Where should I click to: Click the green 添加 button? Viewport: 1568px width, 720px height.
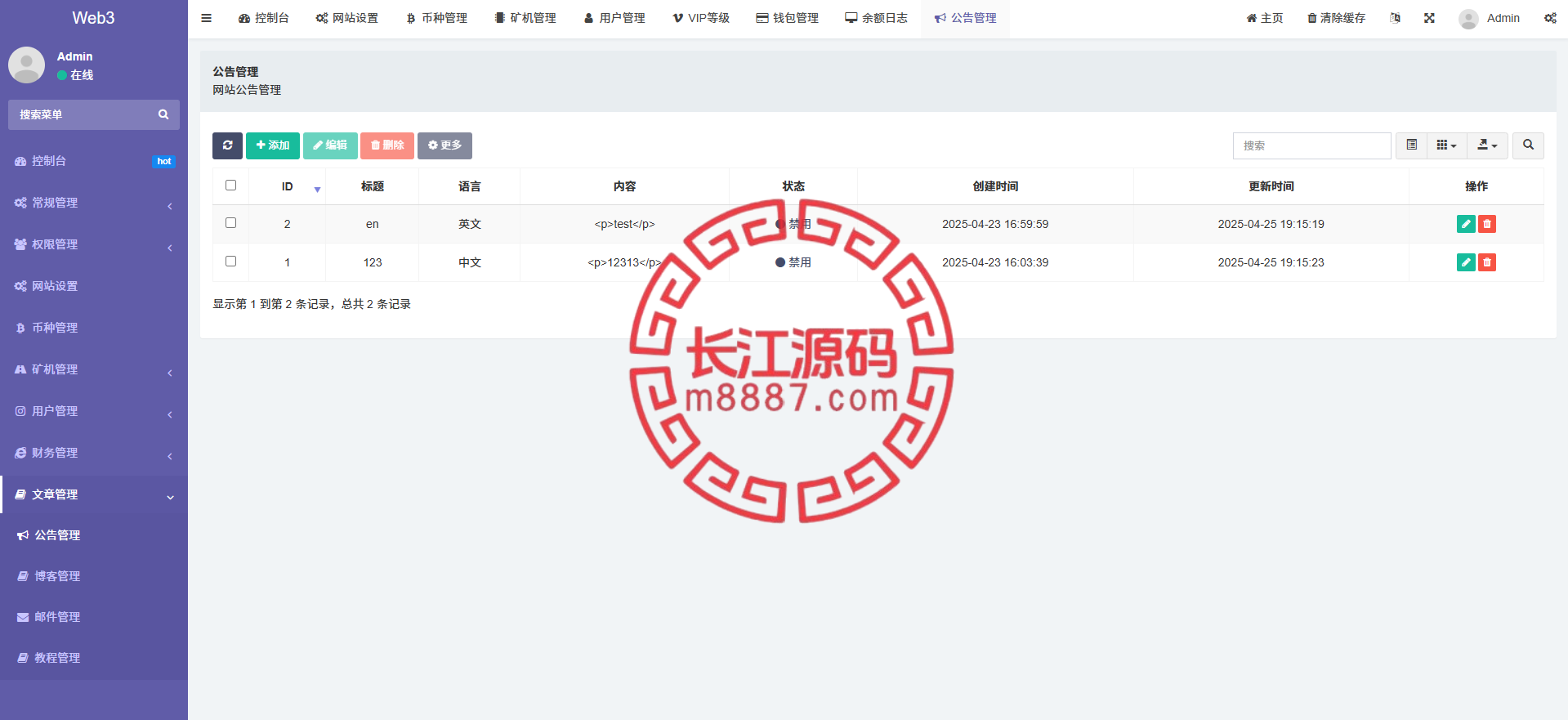(x=273, y=145)
